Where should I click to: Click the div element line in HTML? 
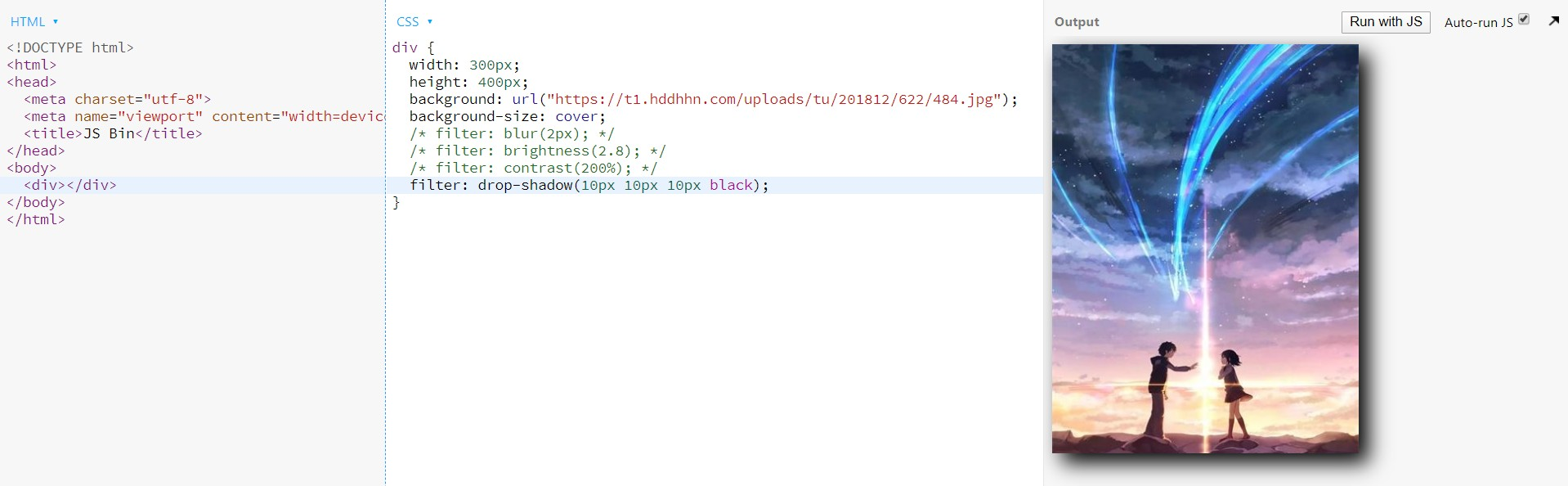click(70, 185)
